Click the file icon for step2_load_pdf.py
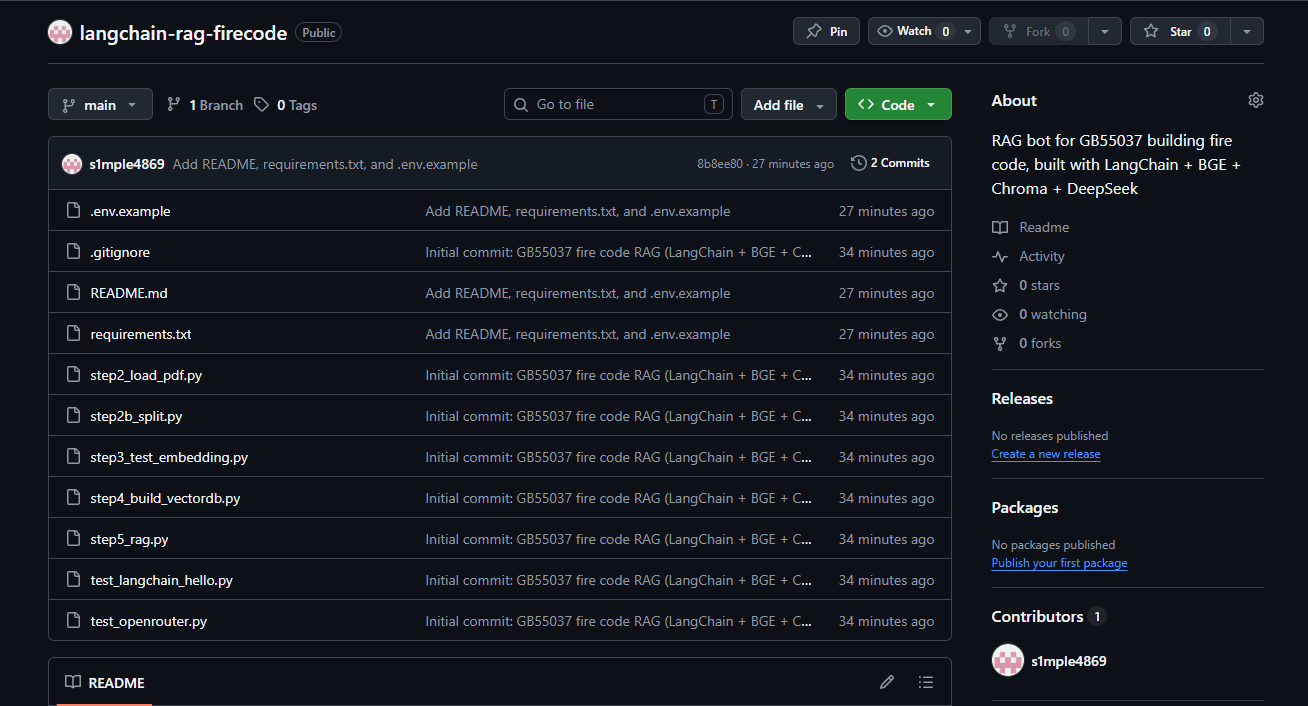 pos(73,375)
